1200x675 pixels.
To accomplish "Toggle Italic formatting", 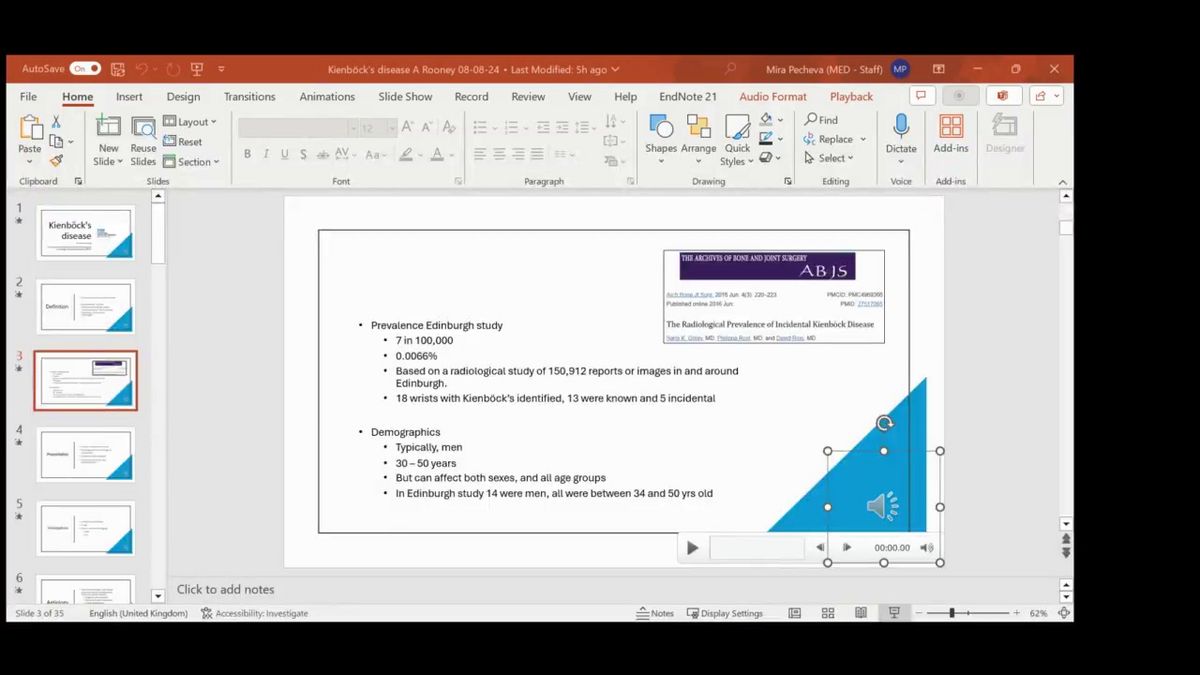I will coord(266,154).
